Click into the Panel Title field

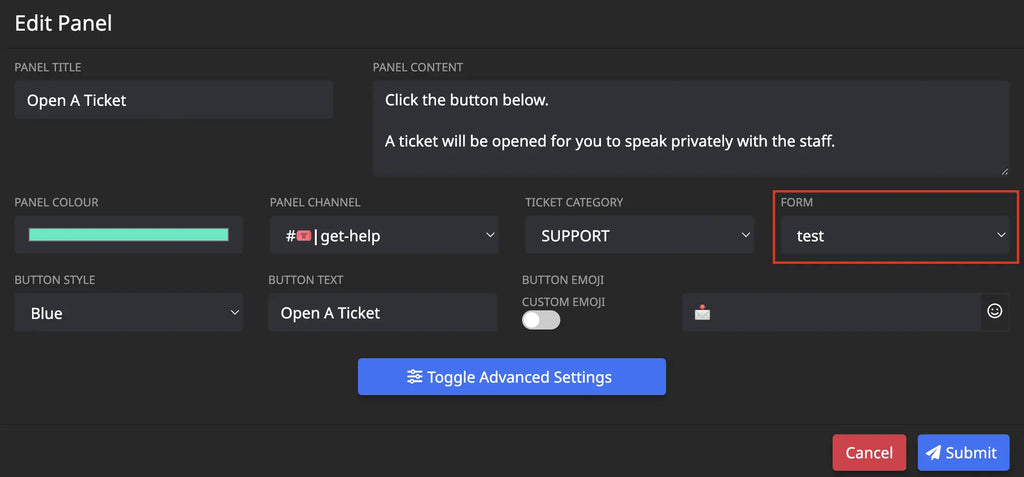173,100
